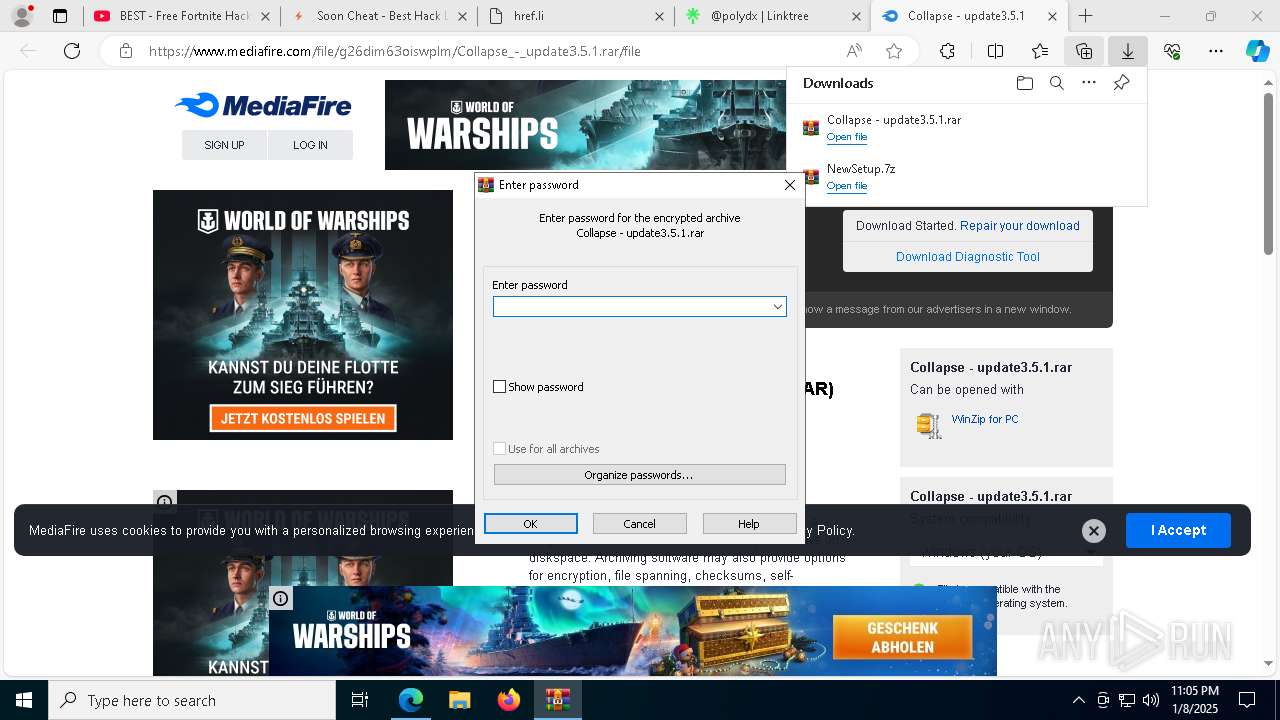Switch to Soon Cheat - Best Hack tab

coord(380,16)
